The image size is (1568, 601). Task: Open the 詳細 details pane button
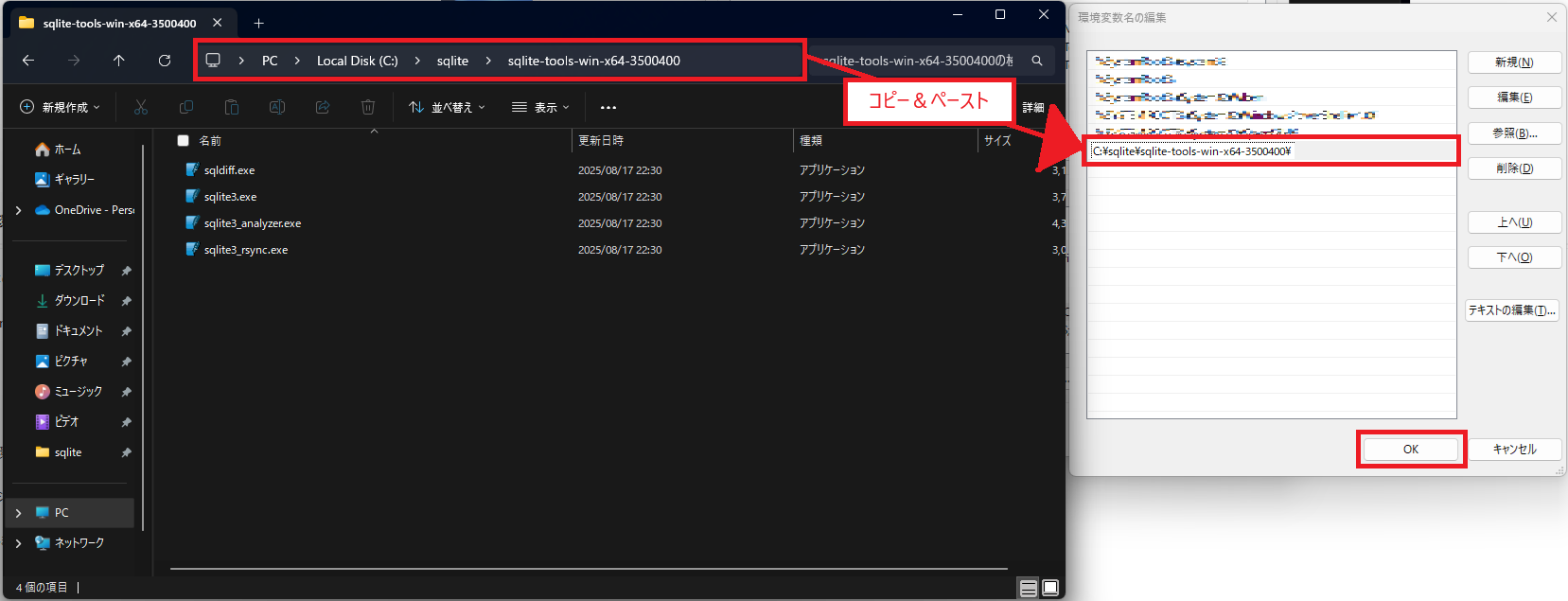(x=1033, y=107)
